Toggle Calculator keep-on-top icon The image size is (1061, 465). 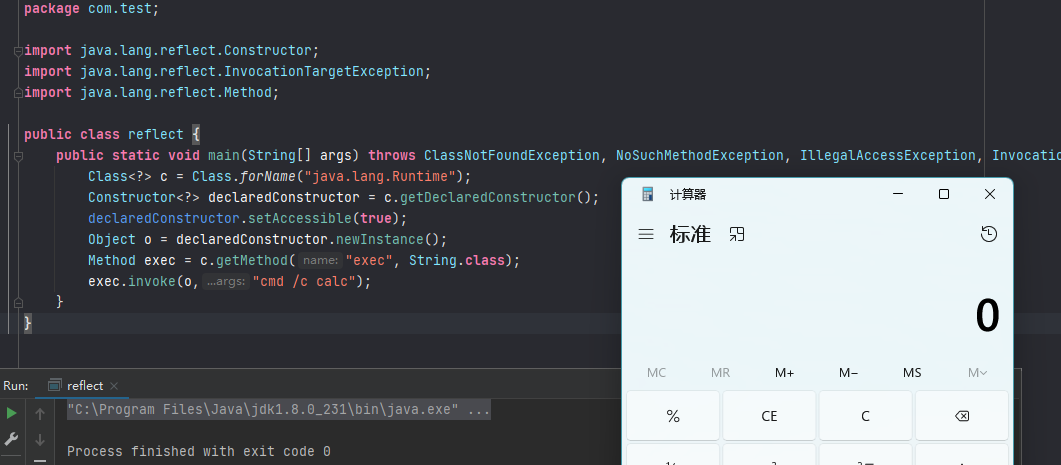[737, 234]
